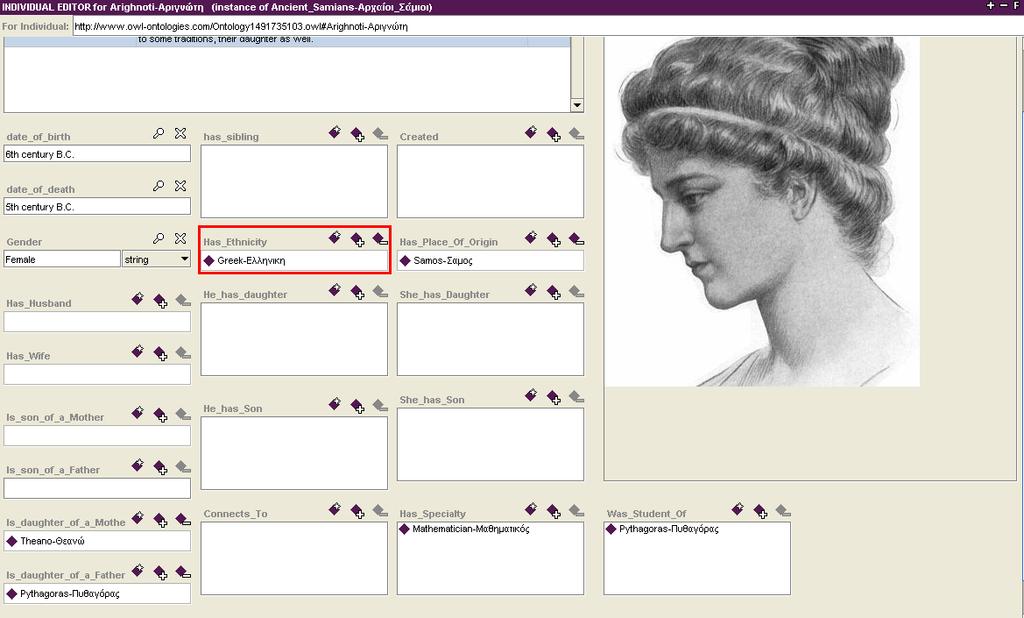View the date_of_birth value with magnifier icon
The image size is (1024, 618).
[x=158, y=133]
